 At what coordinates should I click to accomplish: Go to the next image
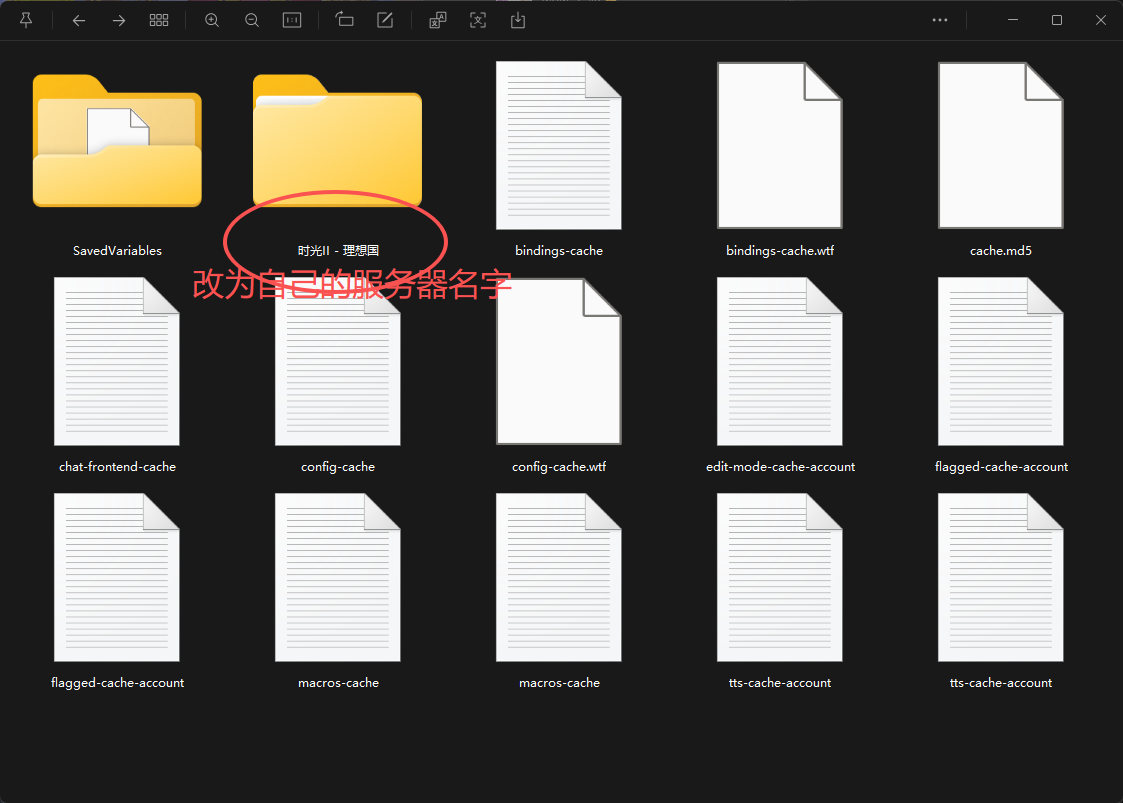coord(119,20)
